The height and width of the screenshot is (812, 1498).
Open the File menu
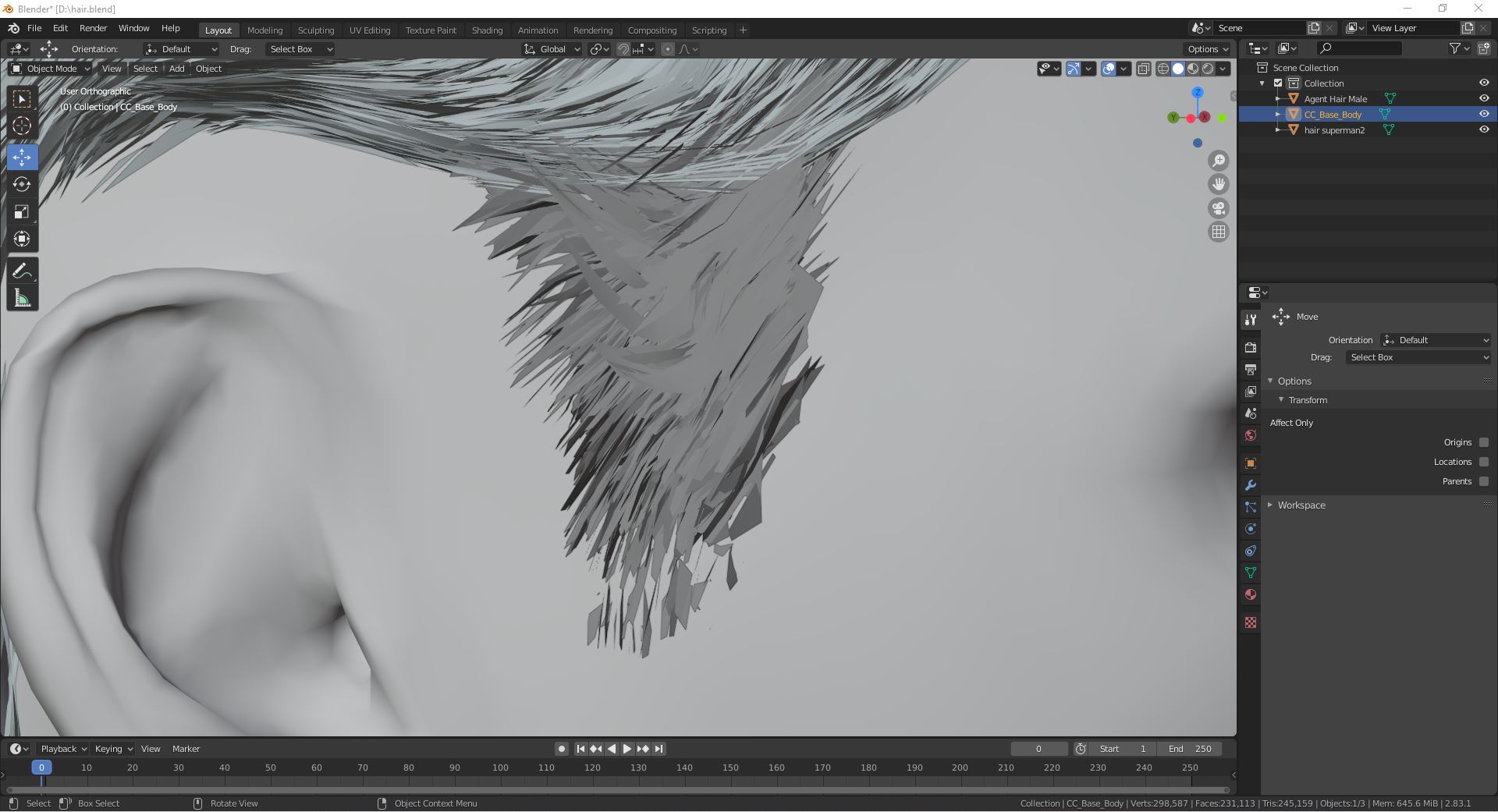pyautogui.click(x=34, y=28)
